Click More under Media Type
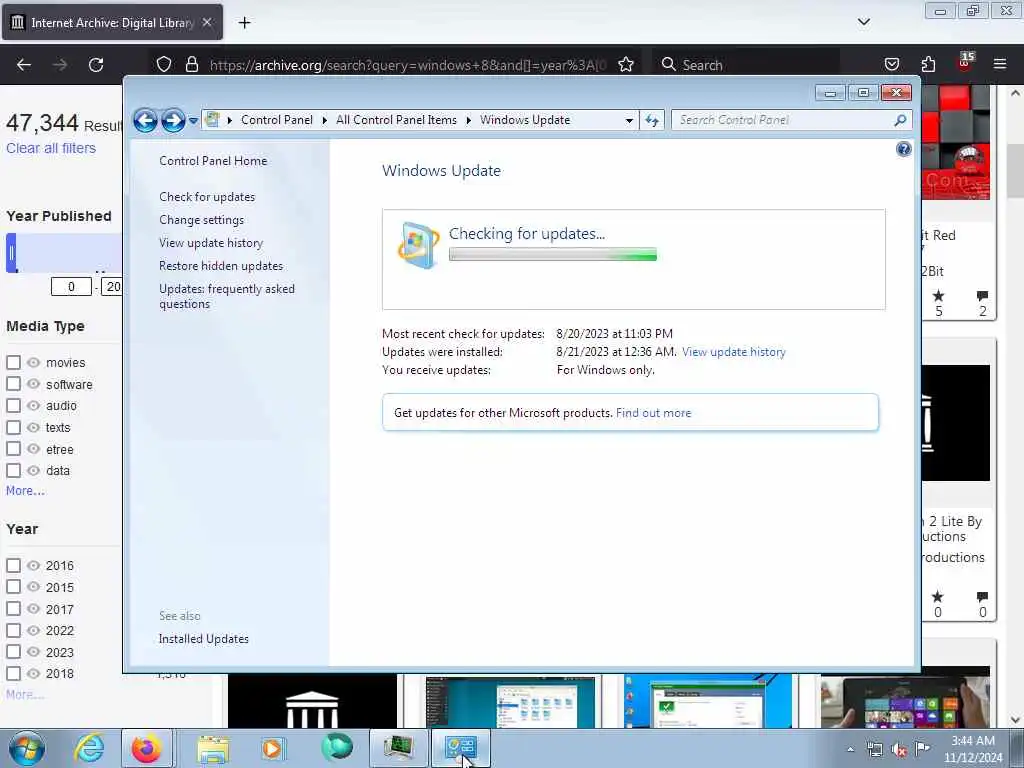 [x=25, y=490]
